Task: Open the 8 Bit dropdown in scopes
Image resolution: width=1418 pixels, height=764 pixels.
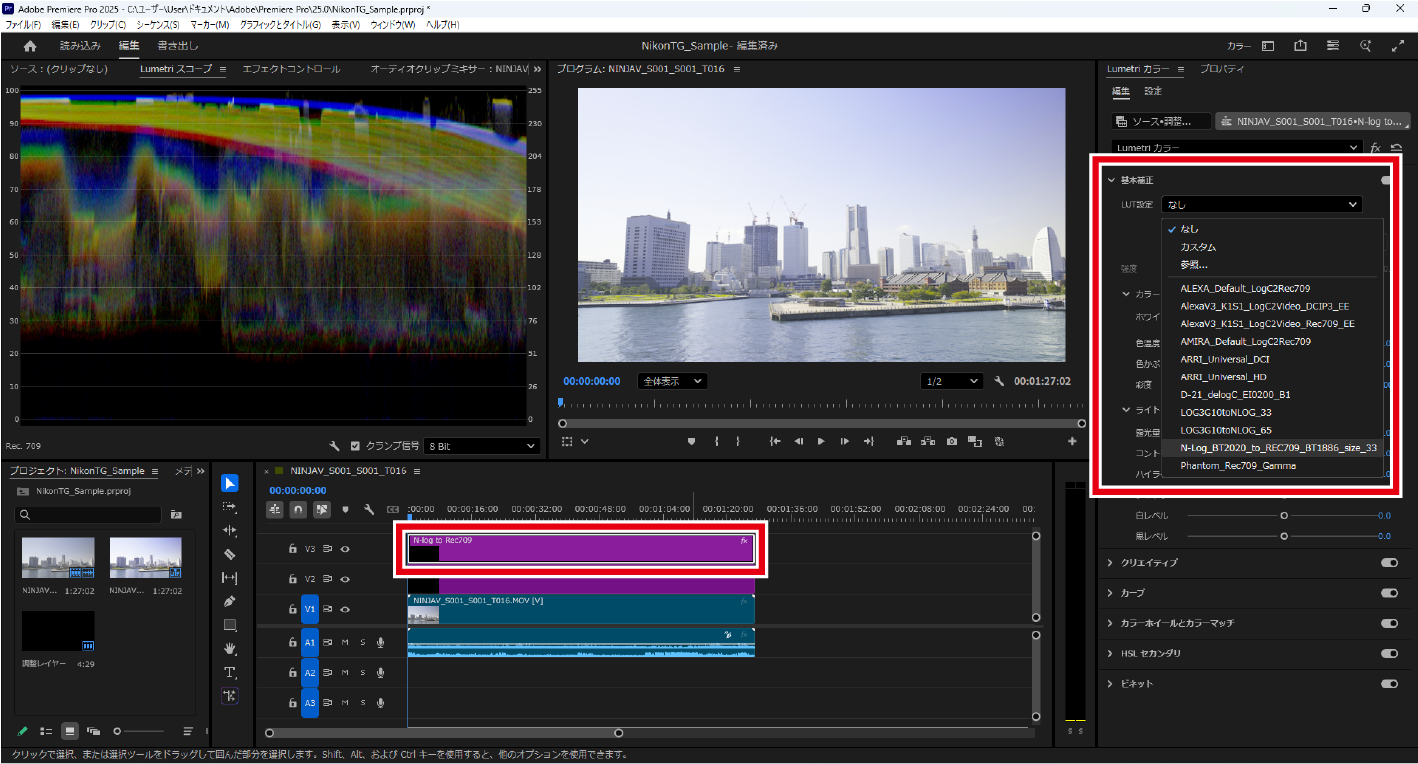Action: pyautogui.click(x=481, y=446)
